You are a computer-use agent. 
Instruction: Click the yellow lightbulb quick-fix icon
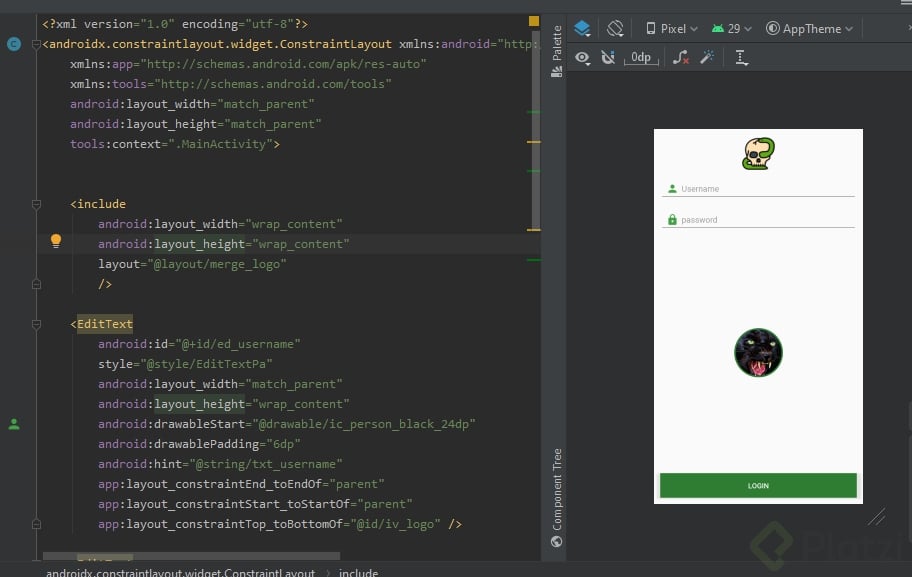[x=56, y=241]
